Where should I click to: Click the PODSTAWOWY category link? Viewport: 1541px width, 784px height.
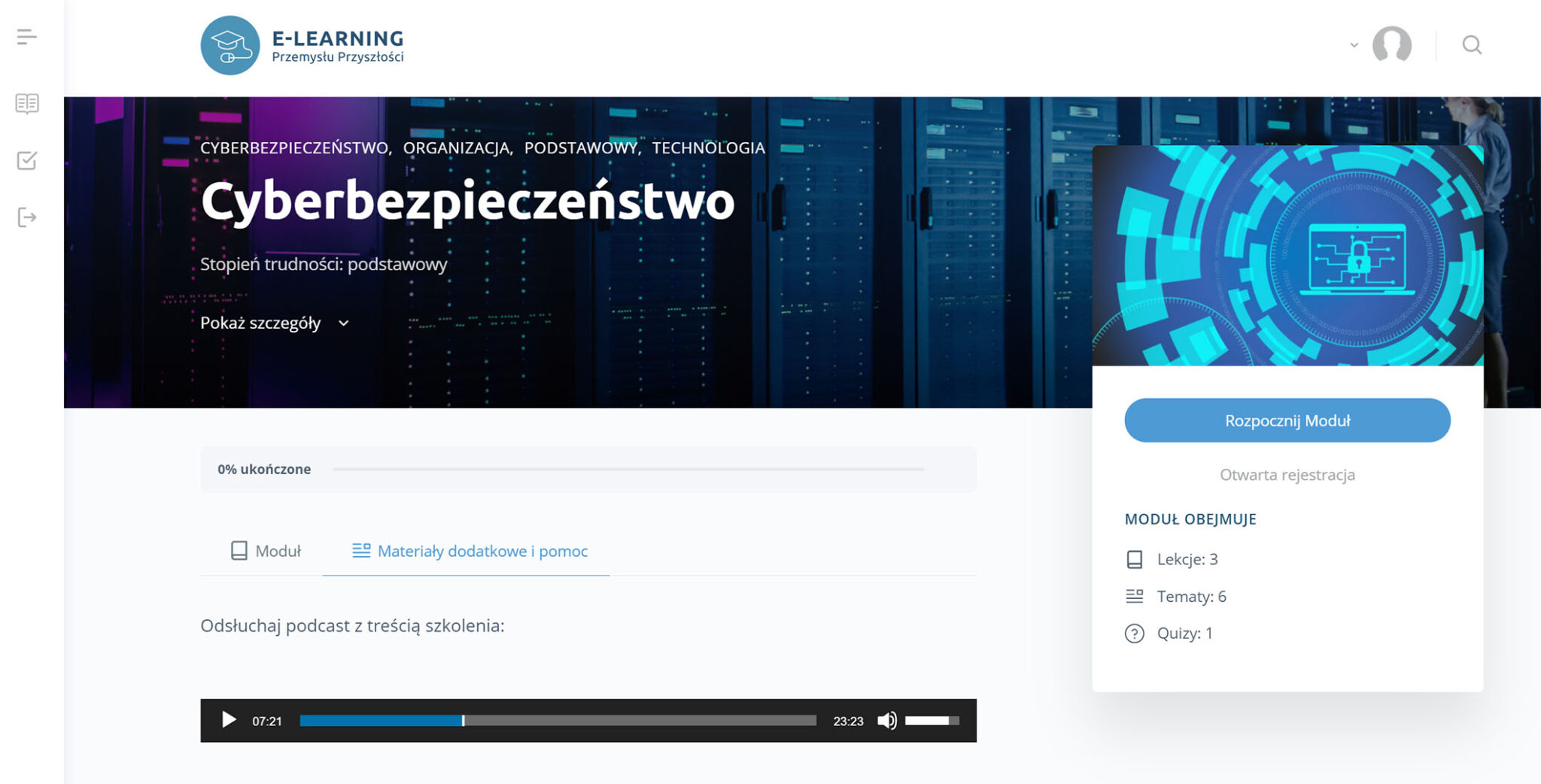(x=580, y=148)
